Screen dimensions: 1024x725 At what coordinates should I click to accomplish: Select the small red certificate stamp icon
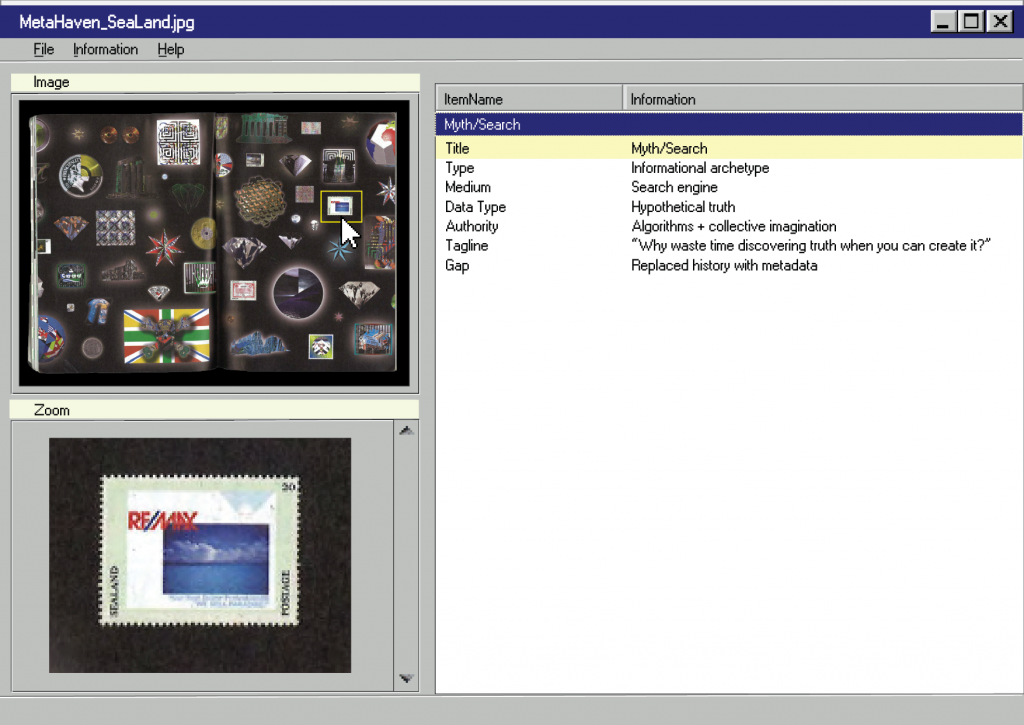[244, 290]
